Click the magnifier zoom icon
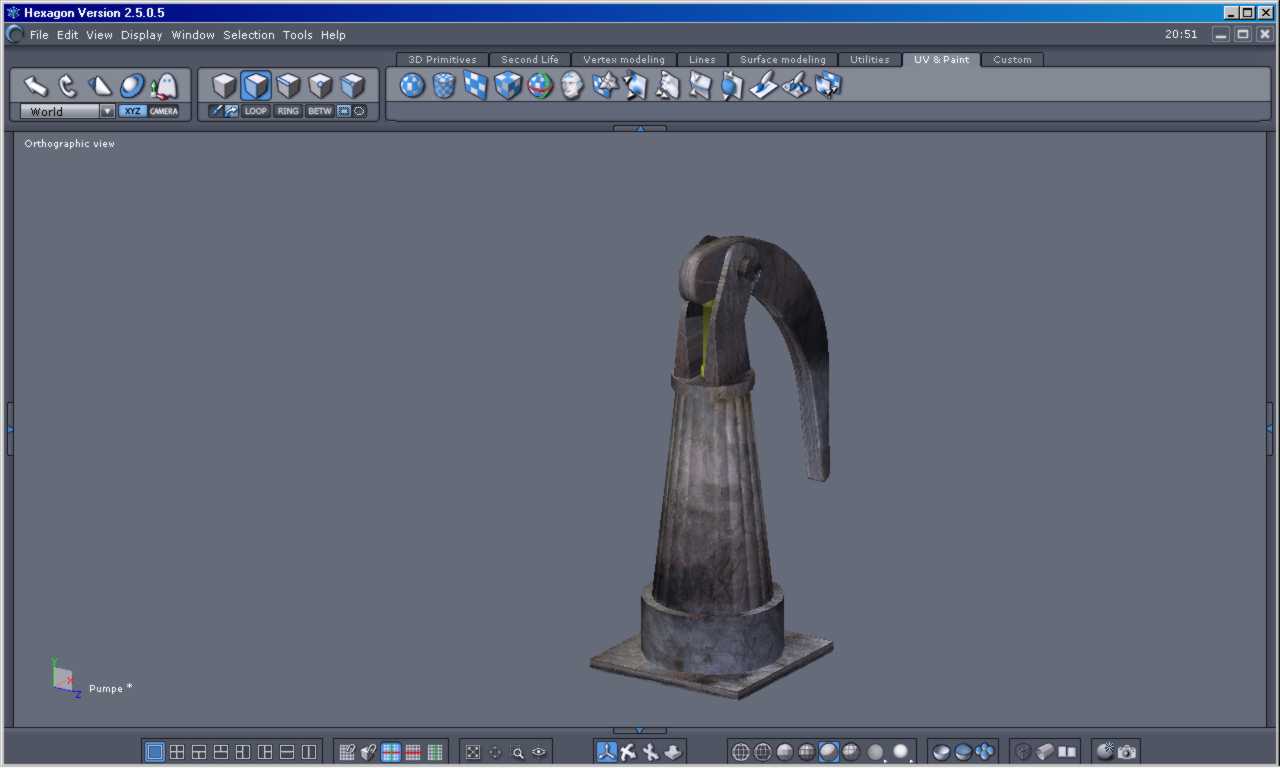Screen dimensions: 1280x768 [518, 752]
